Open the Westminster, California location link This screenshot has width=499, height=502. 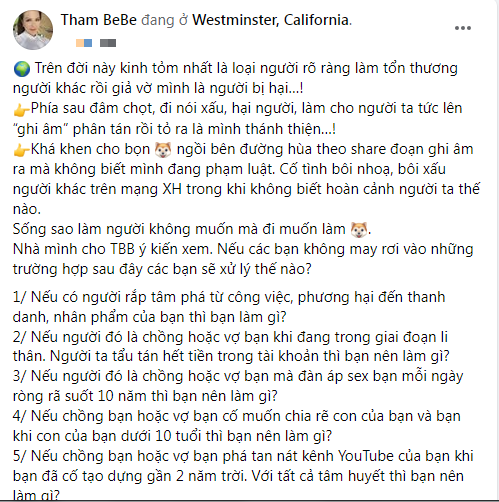point(271,20)
